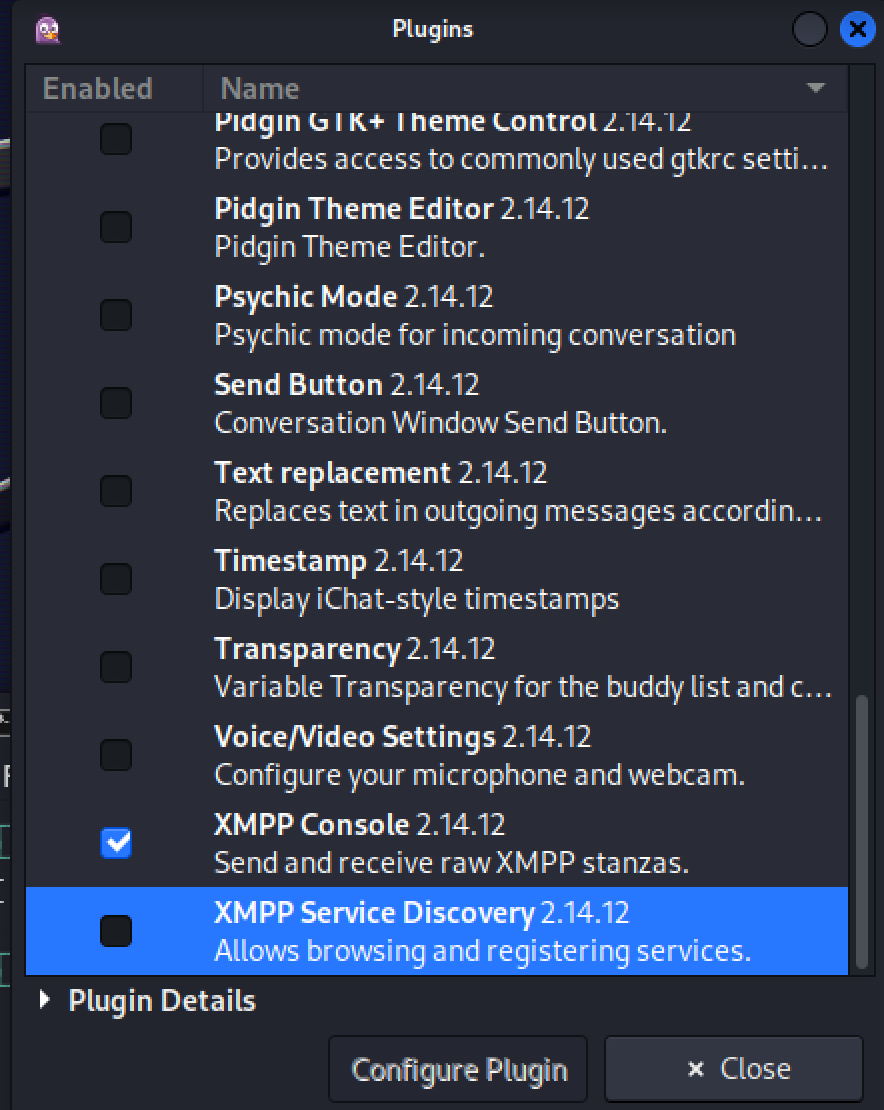This screenshot has width=884, height=1110.
Task: Enable the Text replacement plugin checkbox
Action: [x=116, y=491]
